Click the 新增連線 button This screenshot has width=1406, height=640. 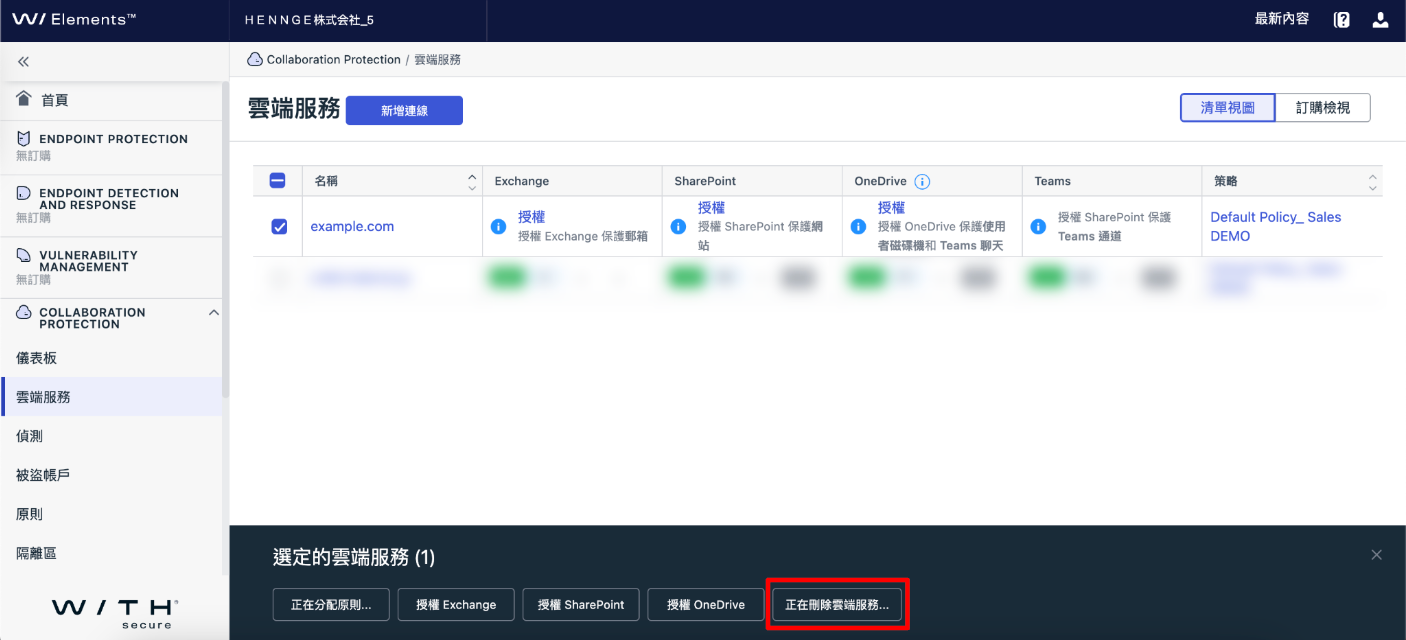pos(404,111)
